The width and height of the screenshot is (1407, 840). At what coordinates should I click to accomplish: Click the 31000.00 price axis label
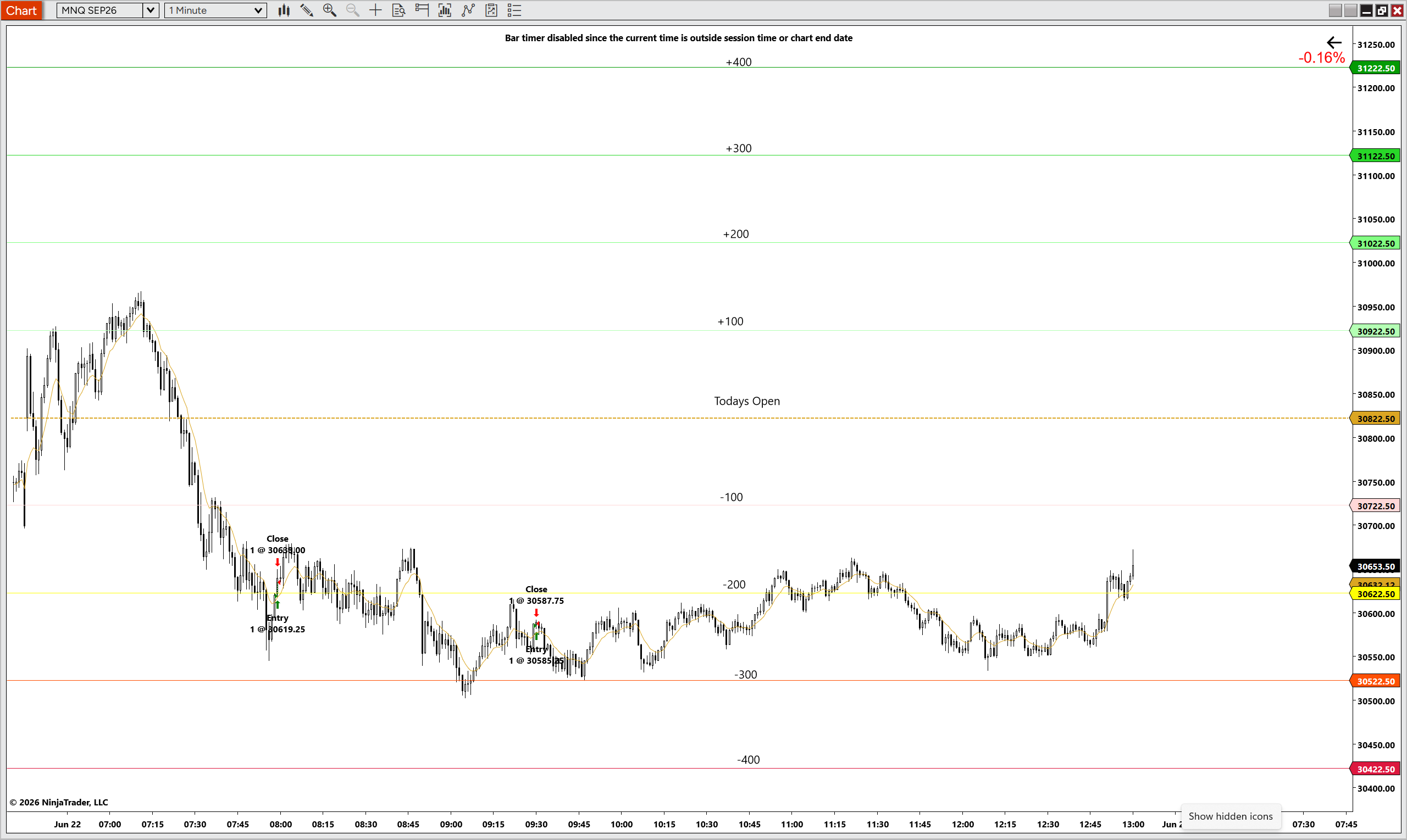pyautogui.click(x=1376, y=263)
